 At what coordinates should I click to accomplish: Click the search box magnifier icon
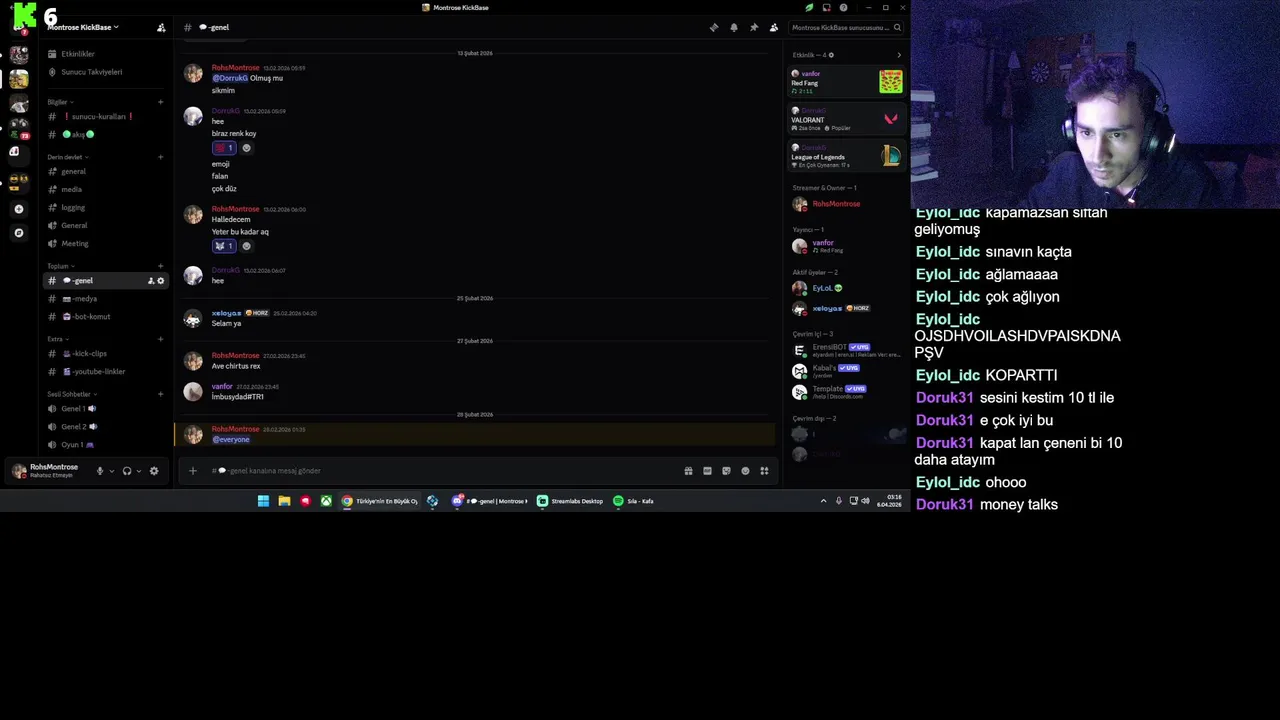click(x=897, y=28)
